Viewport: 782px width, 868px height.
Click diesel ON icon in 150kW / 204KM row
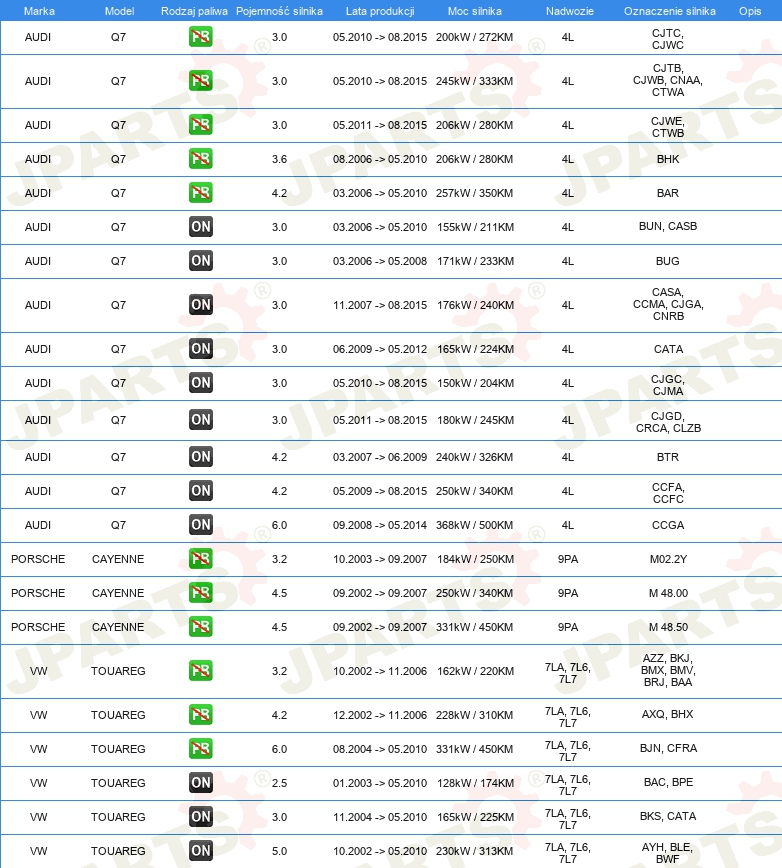tap(200, 383)
